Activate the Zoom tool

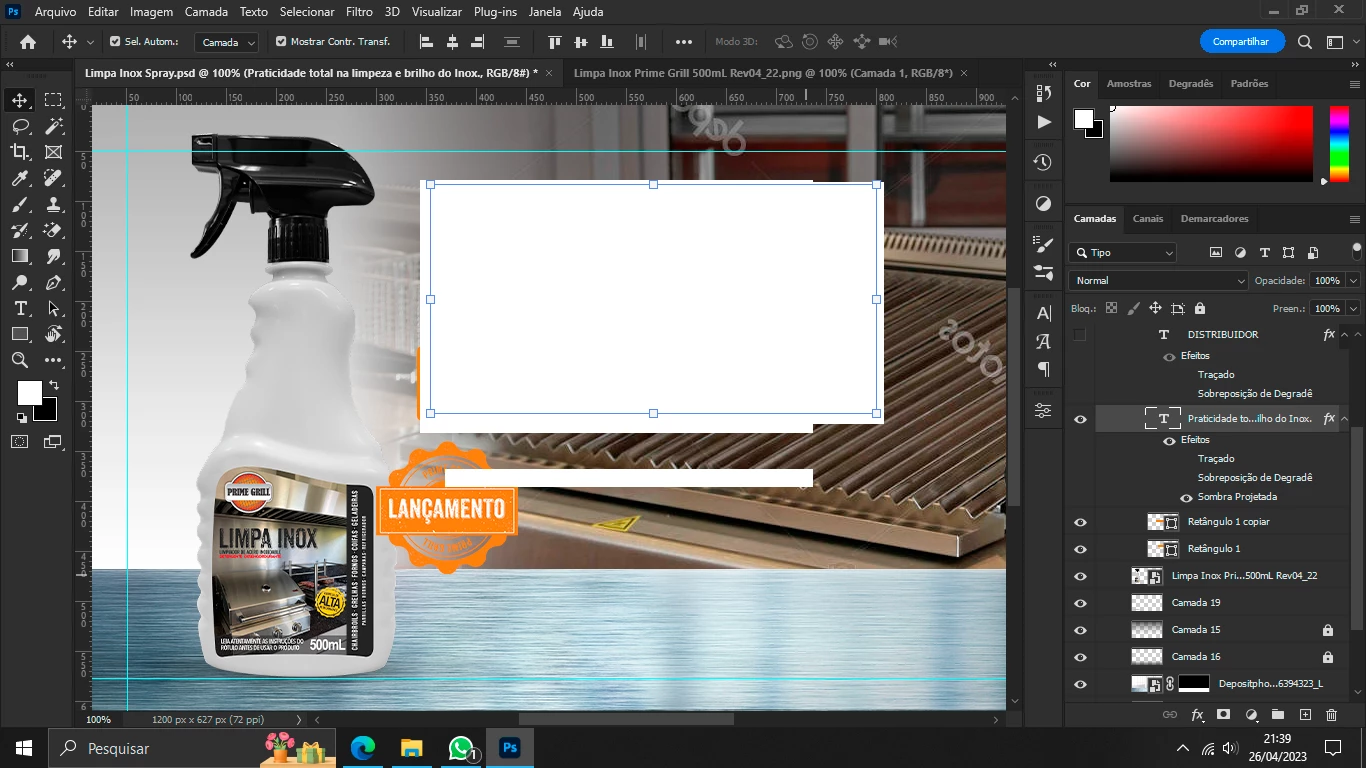click(x=19, y=360)
